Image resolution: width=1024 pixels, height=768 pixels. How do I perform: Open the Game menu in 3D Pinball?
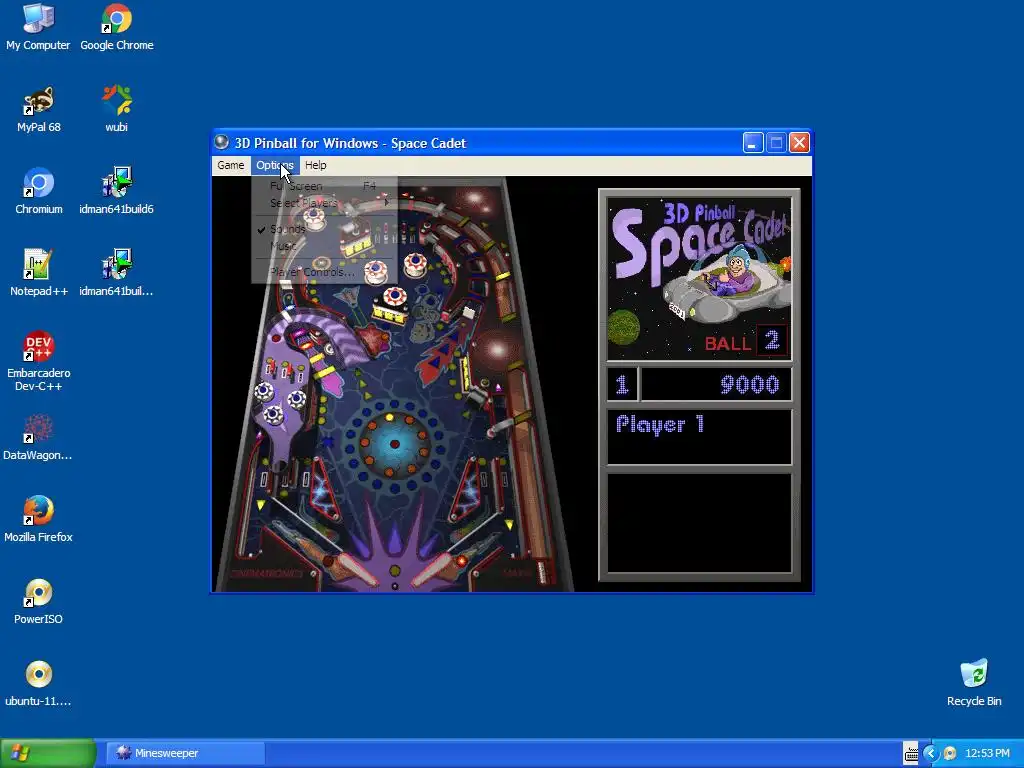(x=231, y=165)
